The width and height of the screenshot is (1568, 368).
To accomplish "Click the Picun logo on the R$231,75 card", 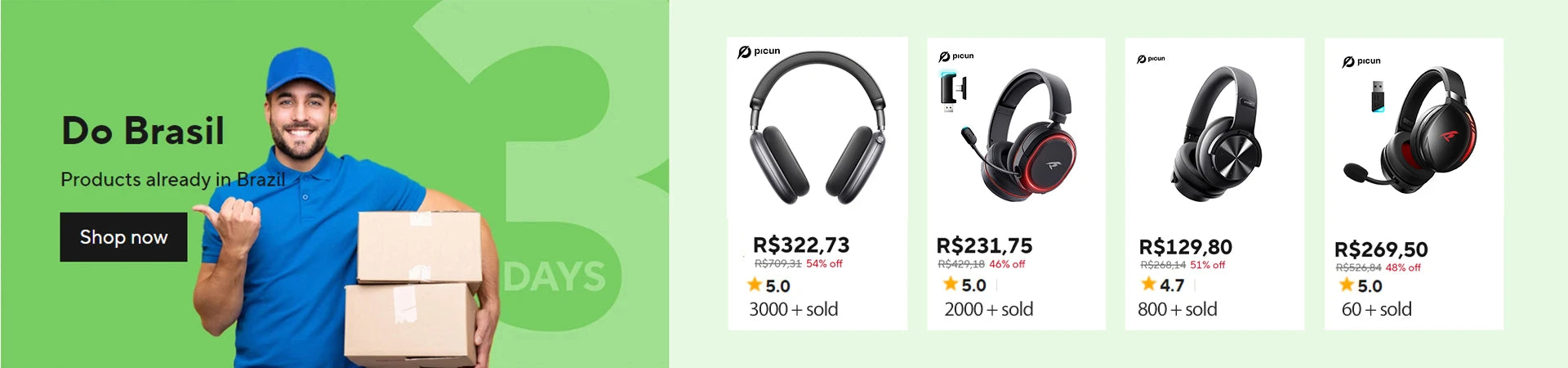I will [x=956, y=56].
